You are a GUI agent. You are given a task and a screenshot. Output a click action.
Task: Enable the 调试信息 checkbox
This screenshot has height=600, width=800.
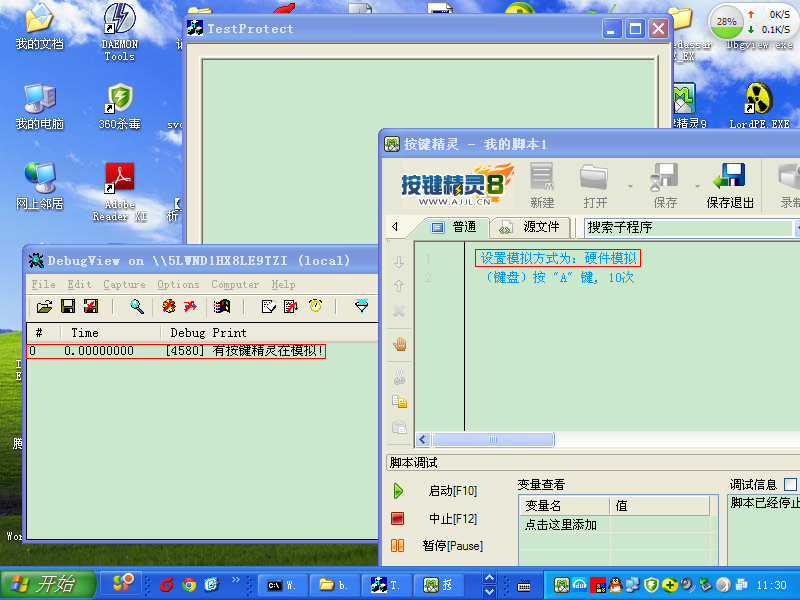click(x=790, y=484)
